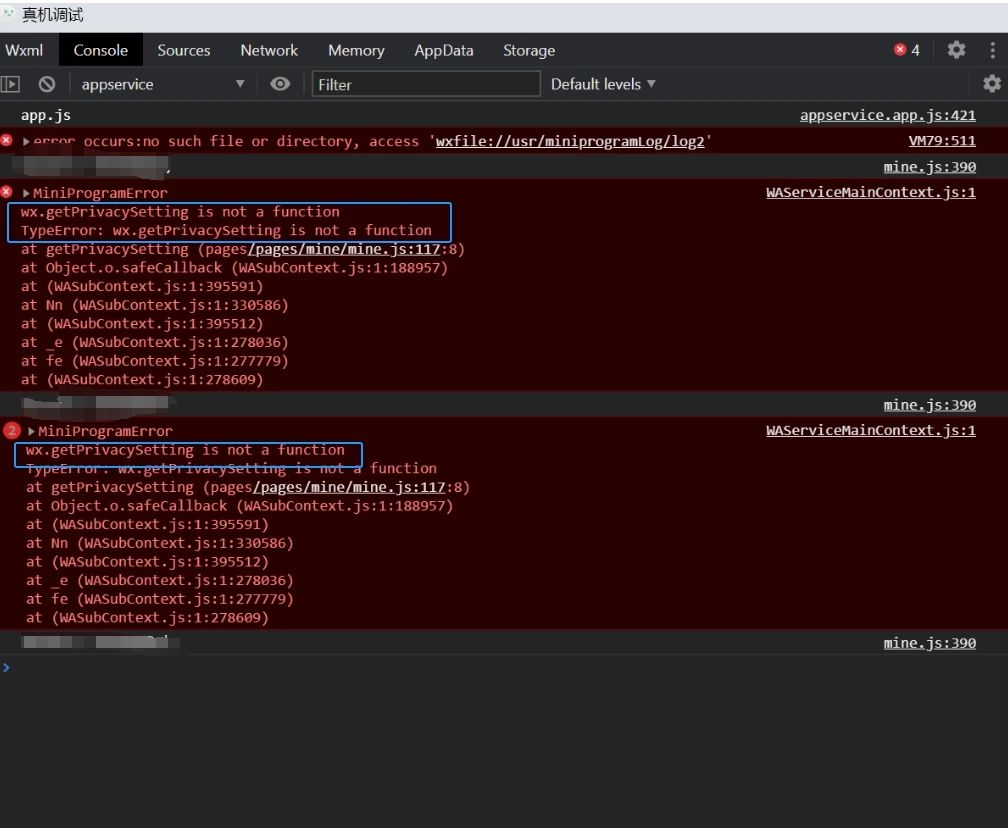Viewport: 1008px width, 828px height.
Task: Open console settings gear beside Default levels
Action: tap(992, 84)
